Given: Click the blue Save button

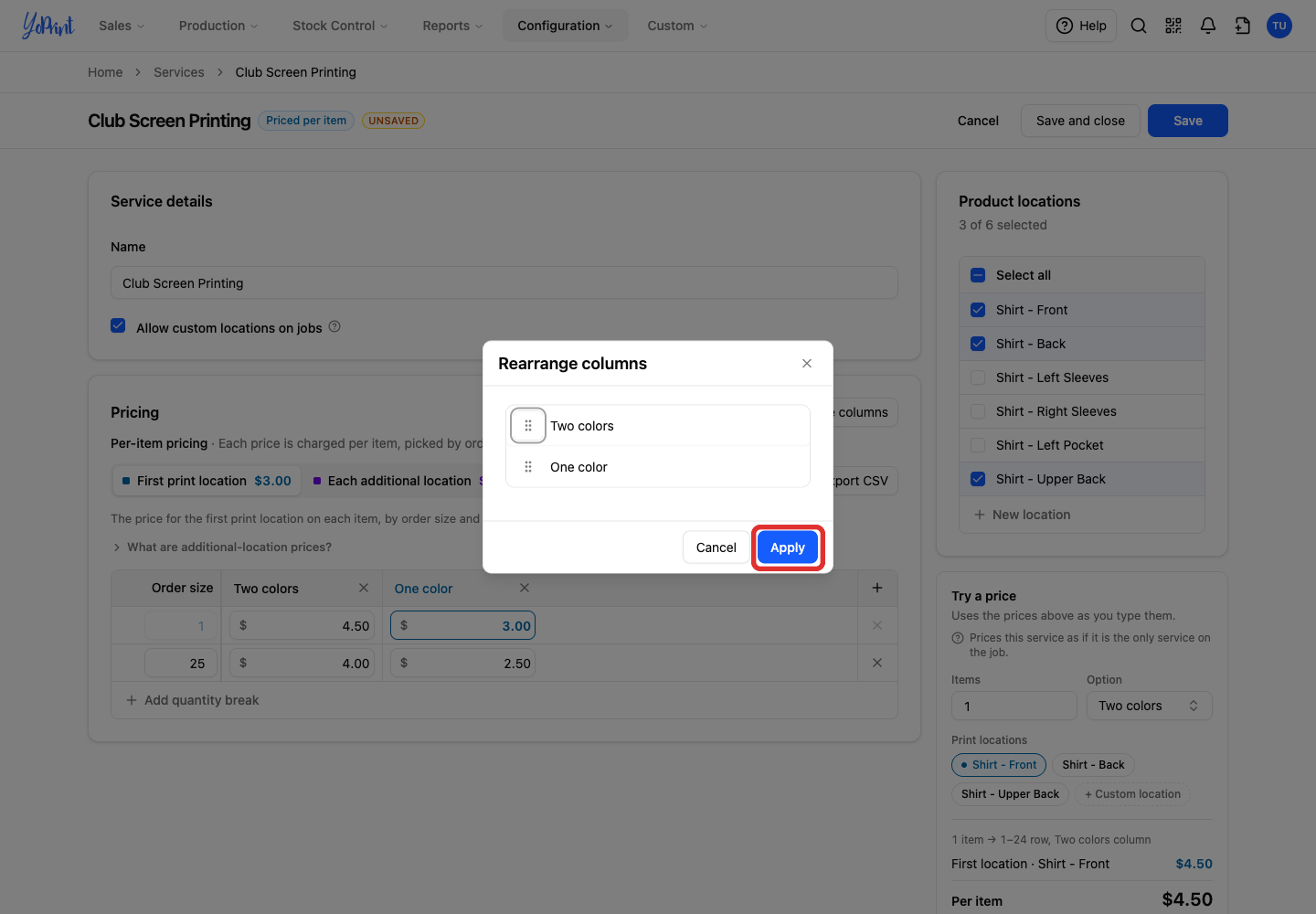Looking at the screenshot, I should click(1188, 121).
